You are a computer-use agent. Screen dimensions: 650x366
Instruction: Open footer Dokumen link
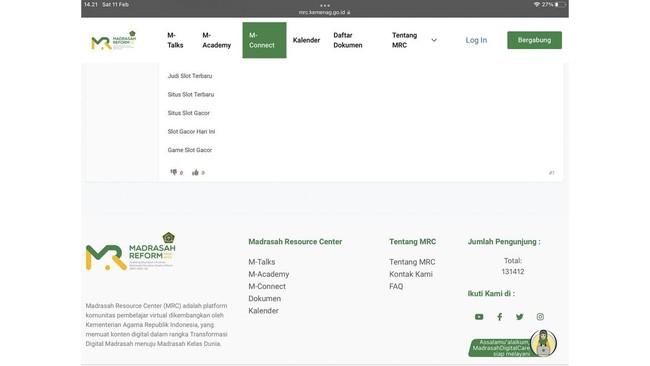[x=264, y=298]
